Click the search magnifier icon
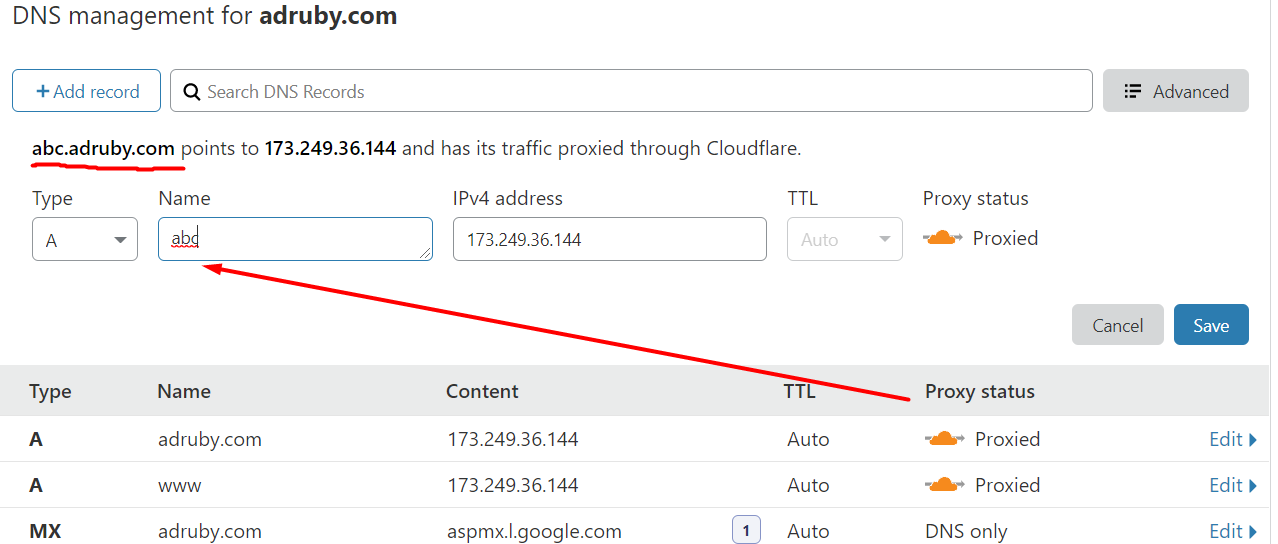1278x544 pixels. (x=192, y=92)
